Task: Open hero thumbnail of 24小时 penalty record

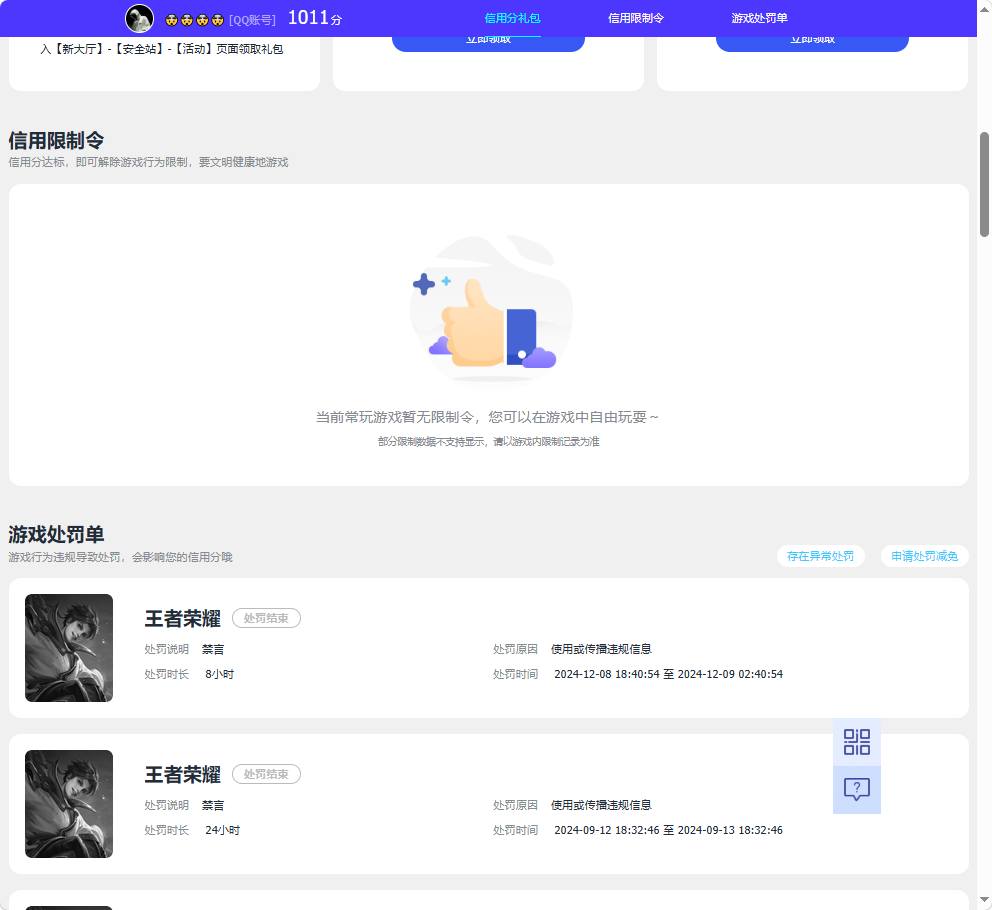Action: click(69, 804)
